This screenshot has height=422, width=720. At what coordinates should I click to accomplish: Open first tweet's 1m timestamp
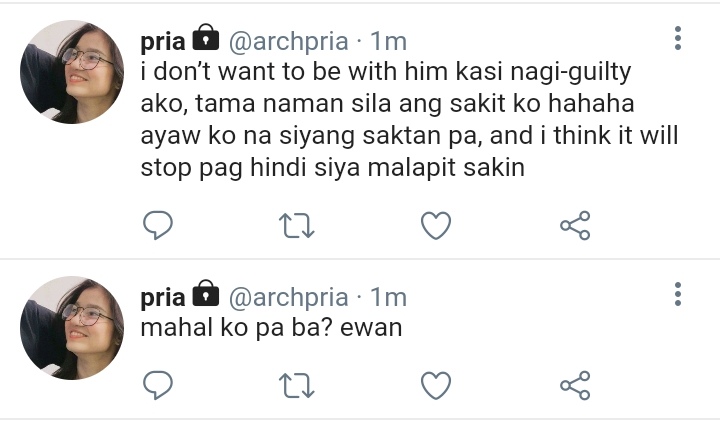(x=388, y=42)
